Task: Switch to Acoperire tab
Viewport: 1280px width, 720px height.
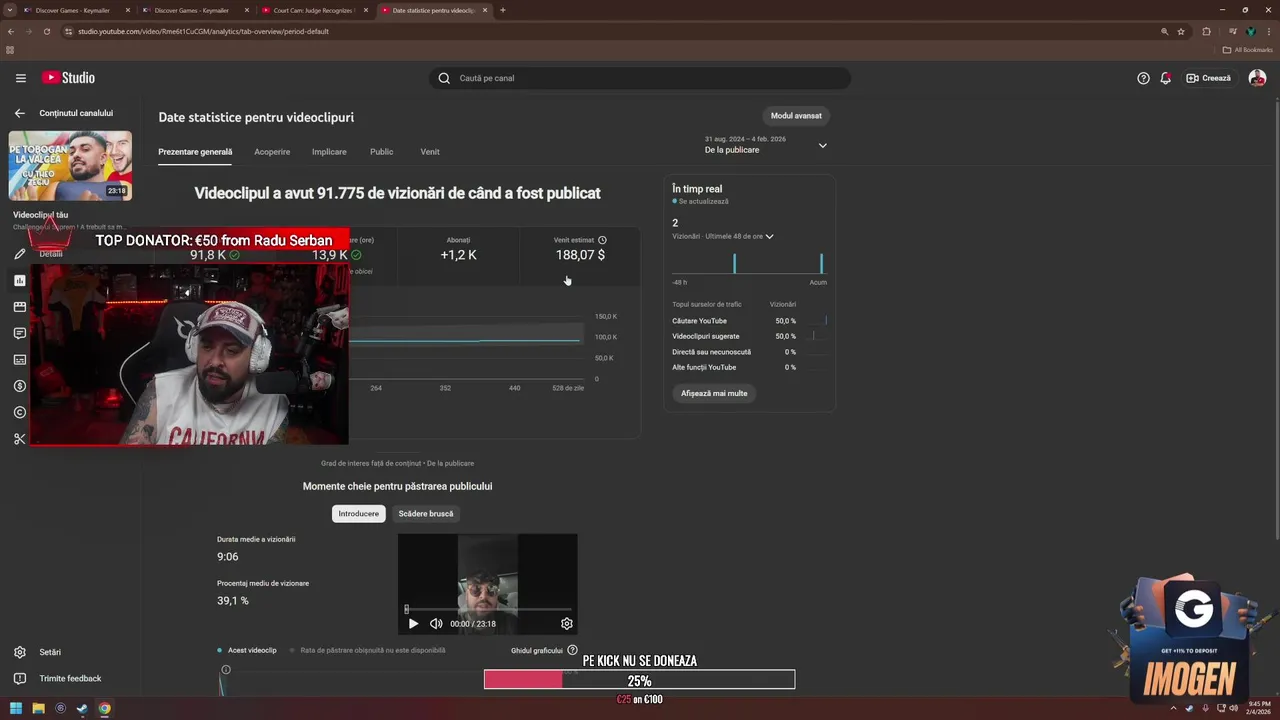Action: [272, 152]
